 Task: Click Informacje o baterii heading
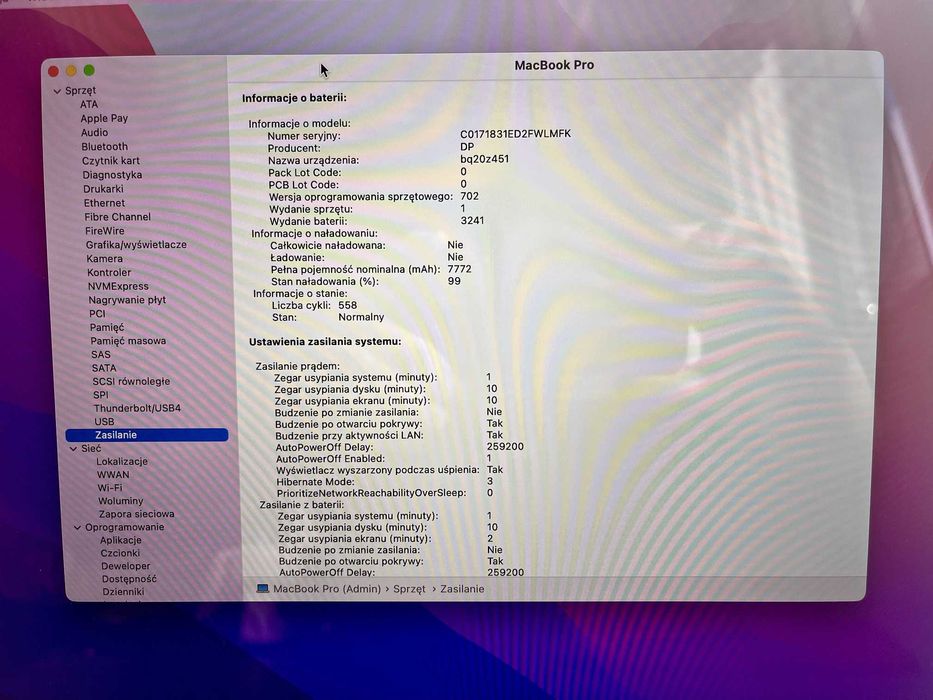tap(294, 98)
